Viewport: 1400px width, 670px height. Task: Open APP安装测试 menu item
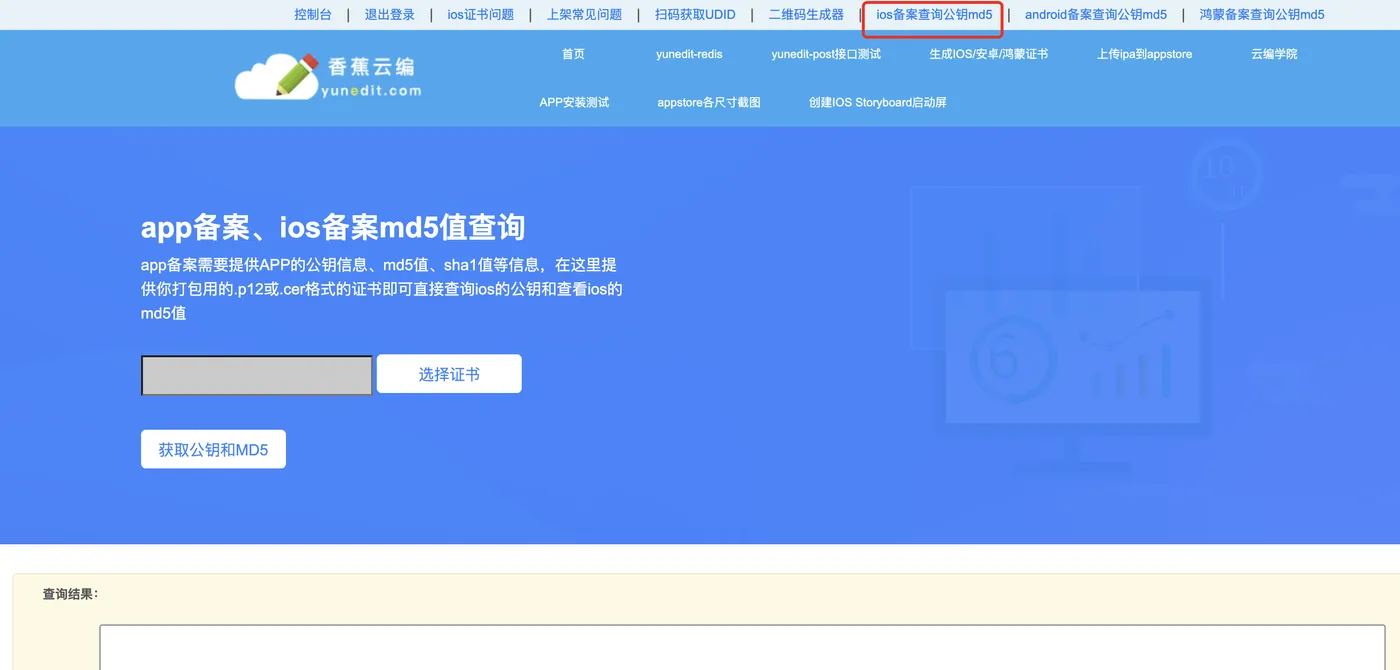click(x=574, y=102)
